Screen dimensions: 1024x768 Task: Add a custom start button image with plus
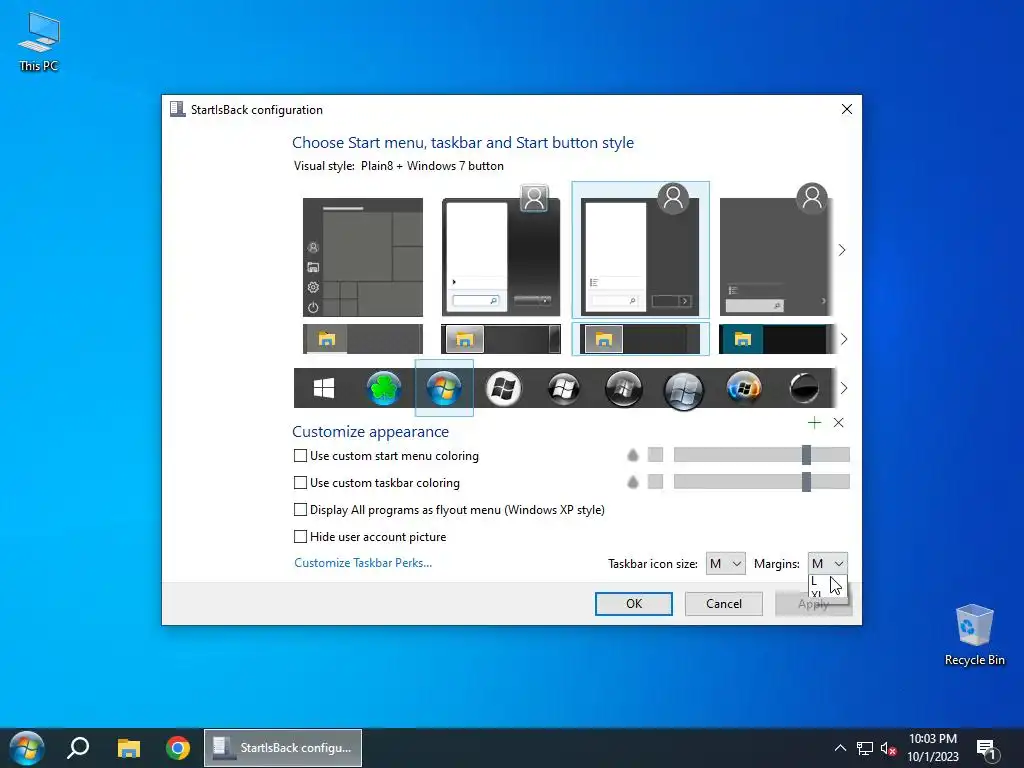814,423
